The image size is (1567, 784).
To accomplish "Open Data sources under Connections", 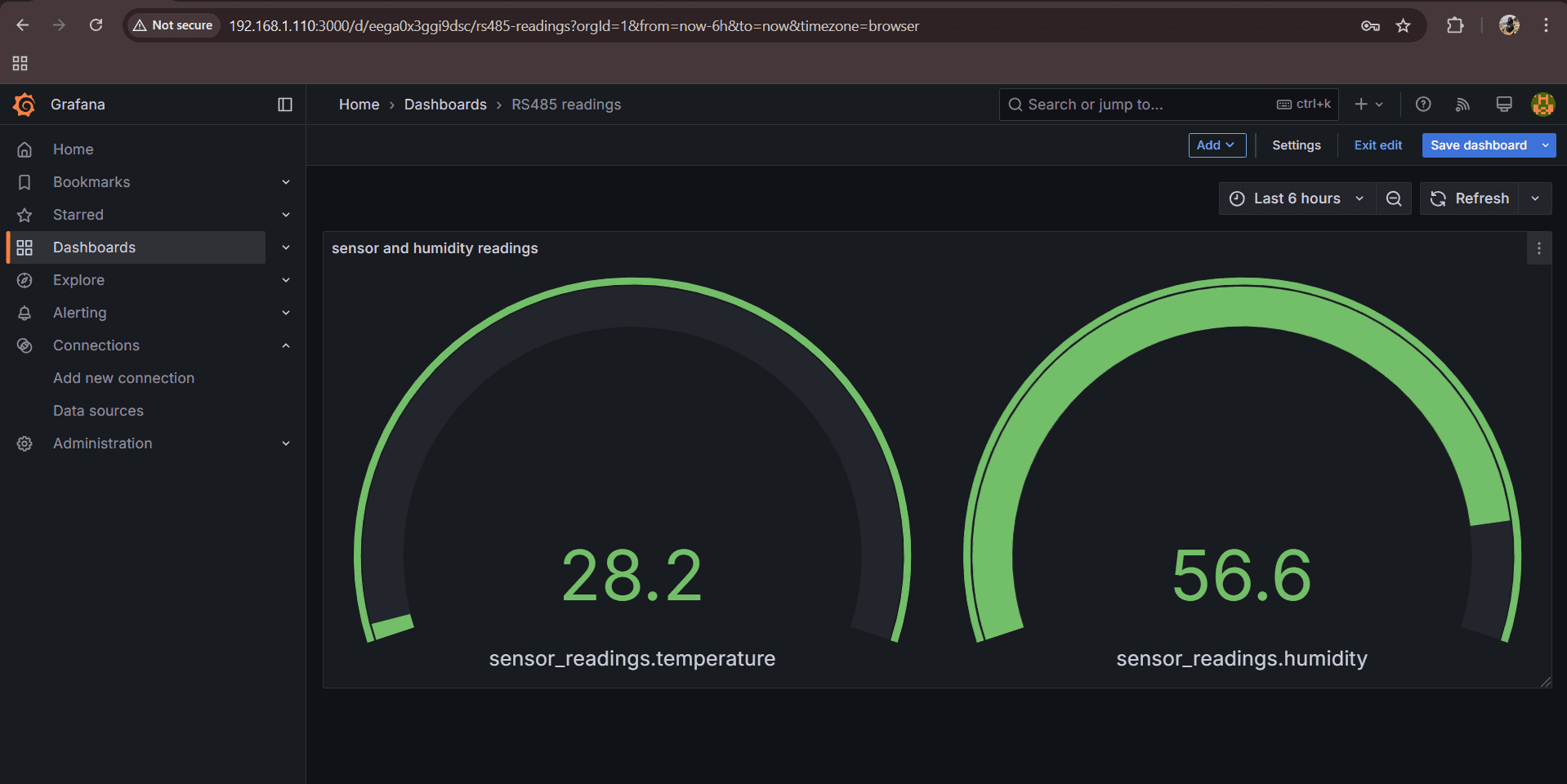I will click(x=98, y=410).
